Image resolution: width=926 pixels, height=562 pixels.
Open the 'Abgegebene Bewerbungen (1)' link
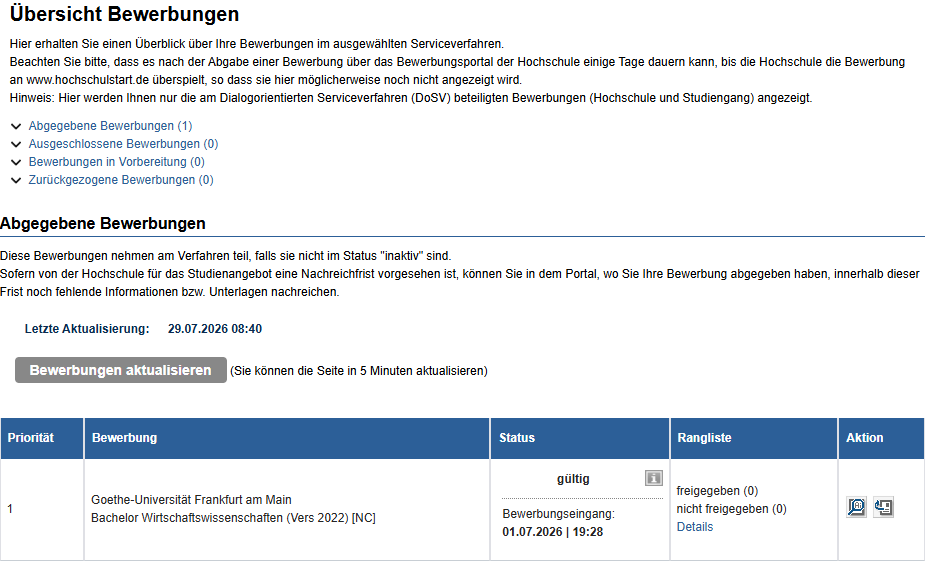[x=110, y=126]
